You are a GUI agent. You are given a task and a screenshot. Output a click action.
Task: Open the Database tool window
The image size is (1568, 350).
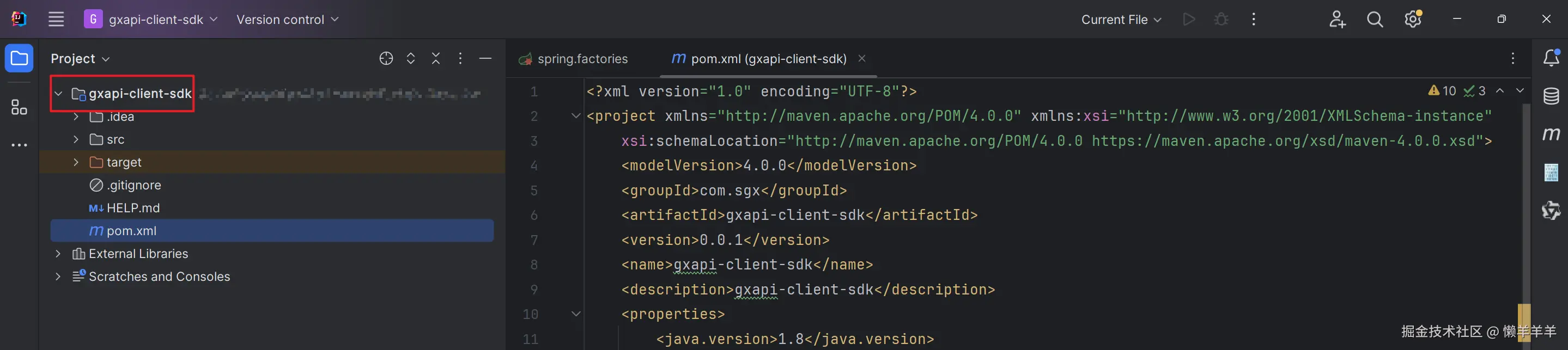[1551, 96]
